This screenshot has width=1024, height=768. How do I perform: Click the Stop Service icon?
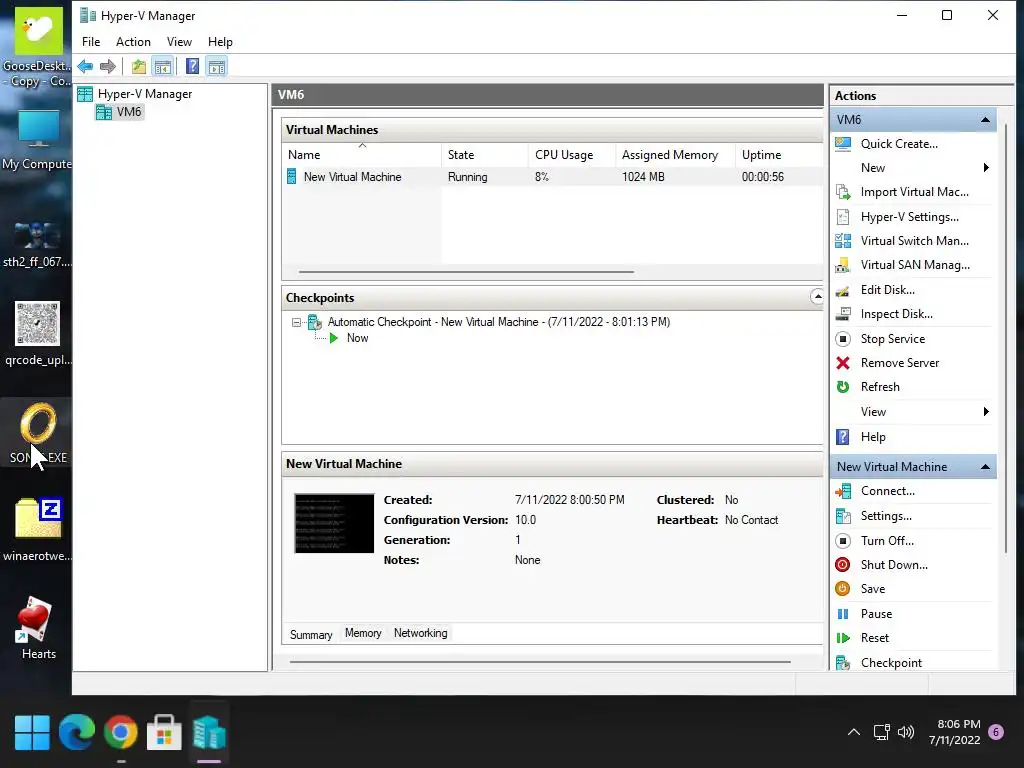tap(843, 339)
